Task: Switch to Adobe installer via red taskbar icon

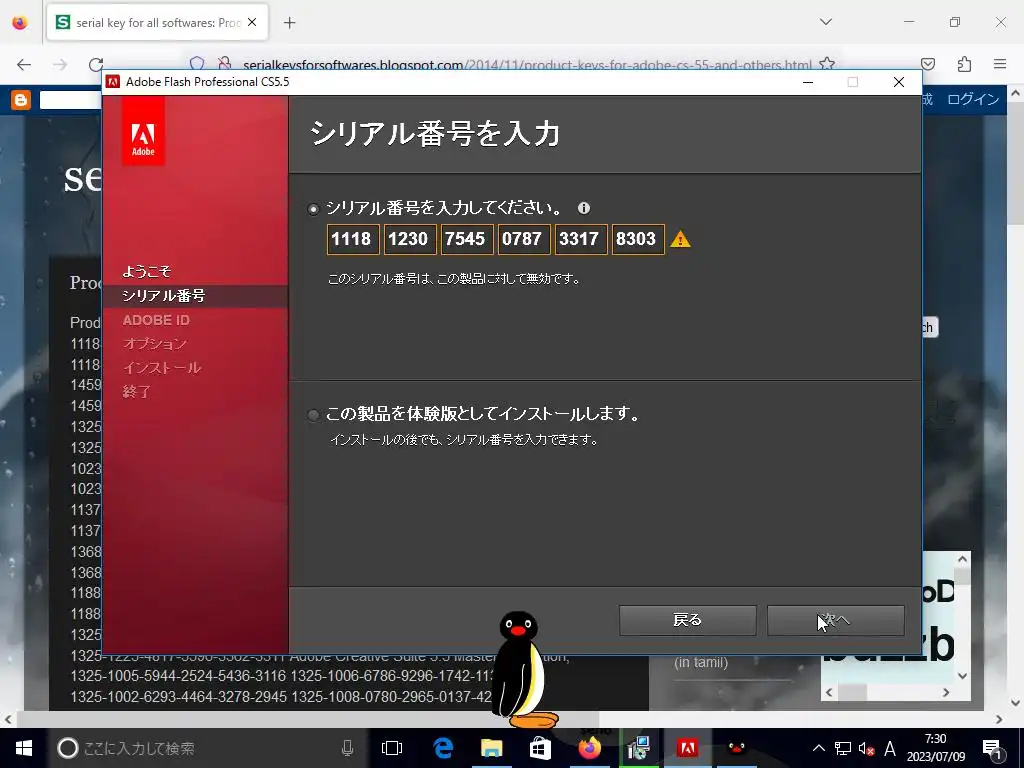Action: pyautogui.click(x=687, y=748)
